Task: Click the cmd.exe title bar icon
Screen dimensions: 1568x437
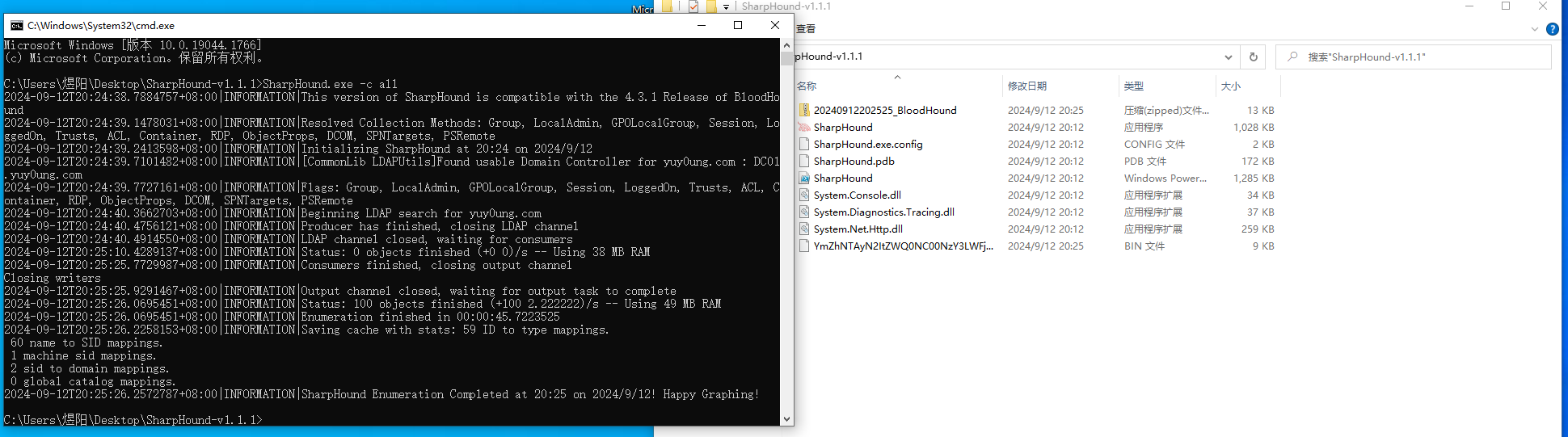Action: [x=16, y=26]
